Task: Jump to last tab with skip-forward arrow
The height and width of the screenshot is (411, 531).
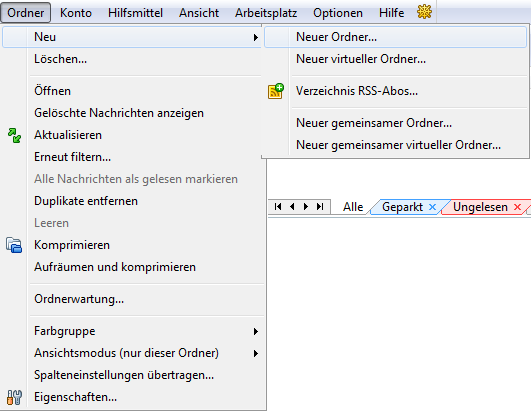Action: tap(320, 207)
